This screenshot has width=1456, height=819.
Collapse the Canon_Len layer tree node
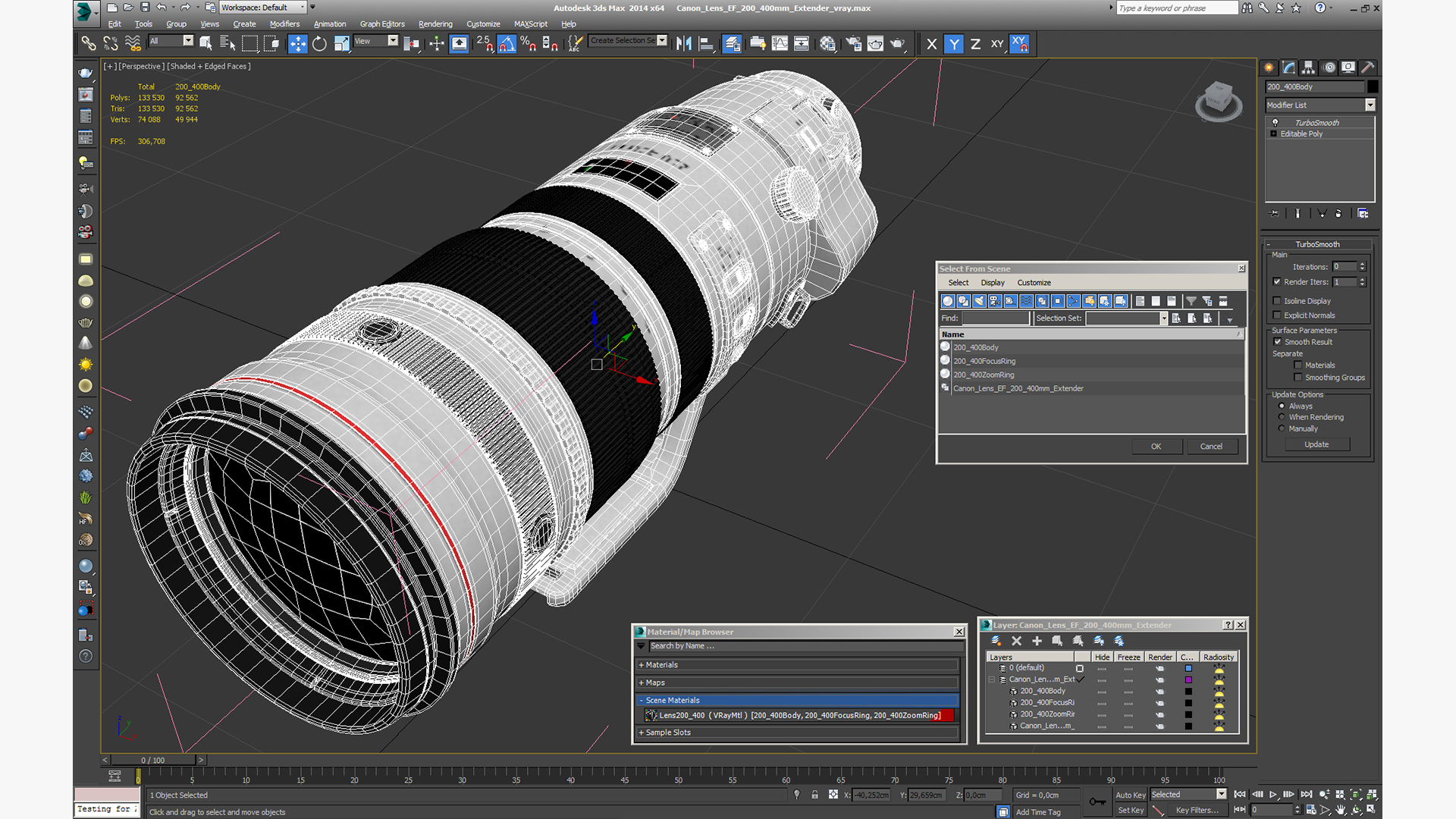[992, 679]
